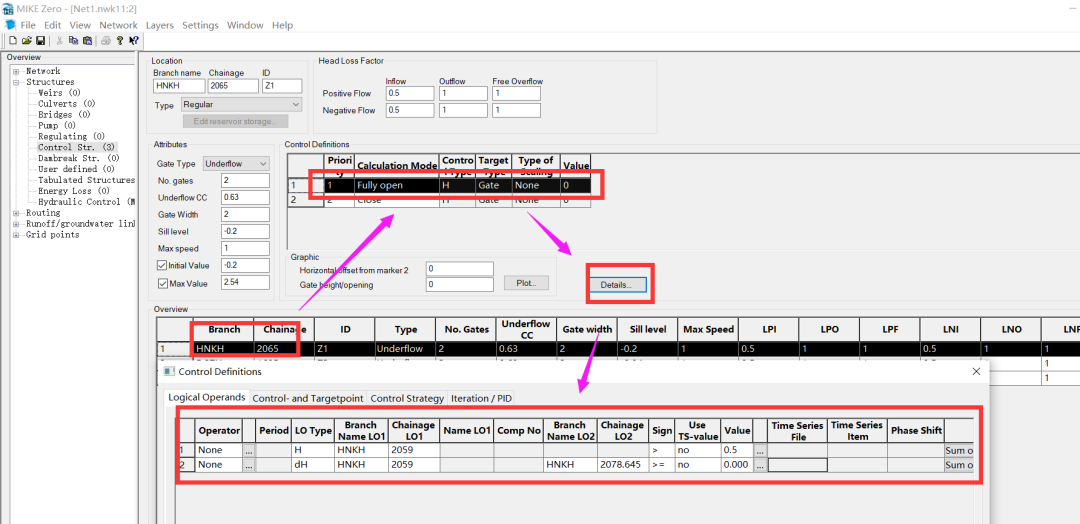Click the Paste clipboard toolbar icon
The height and width of the screenshot is (524, 1080).
[87, 41]
